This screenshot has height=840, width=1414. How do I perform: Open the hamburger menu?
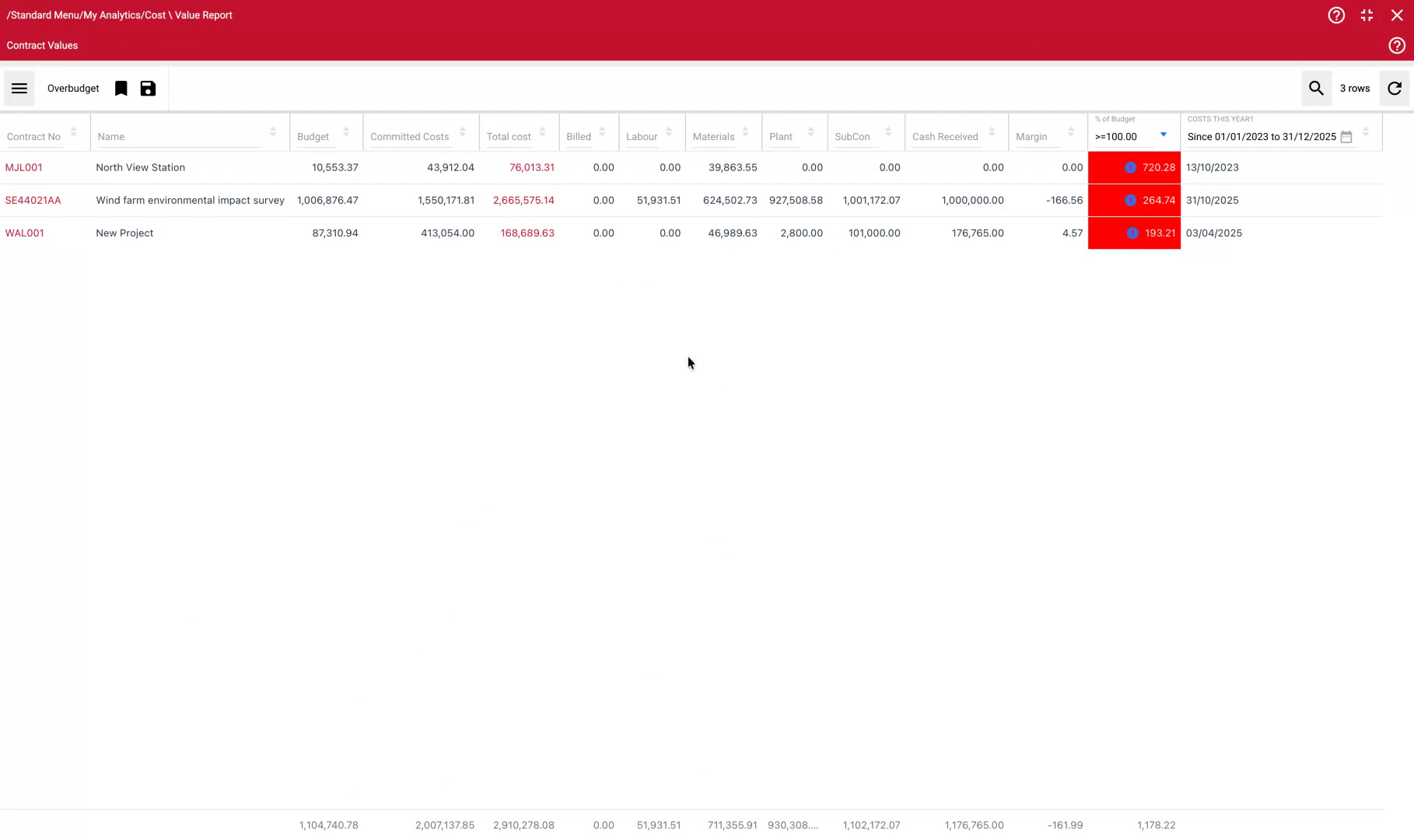19,88
